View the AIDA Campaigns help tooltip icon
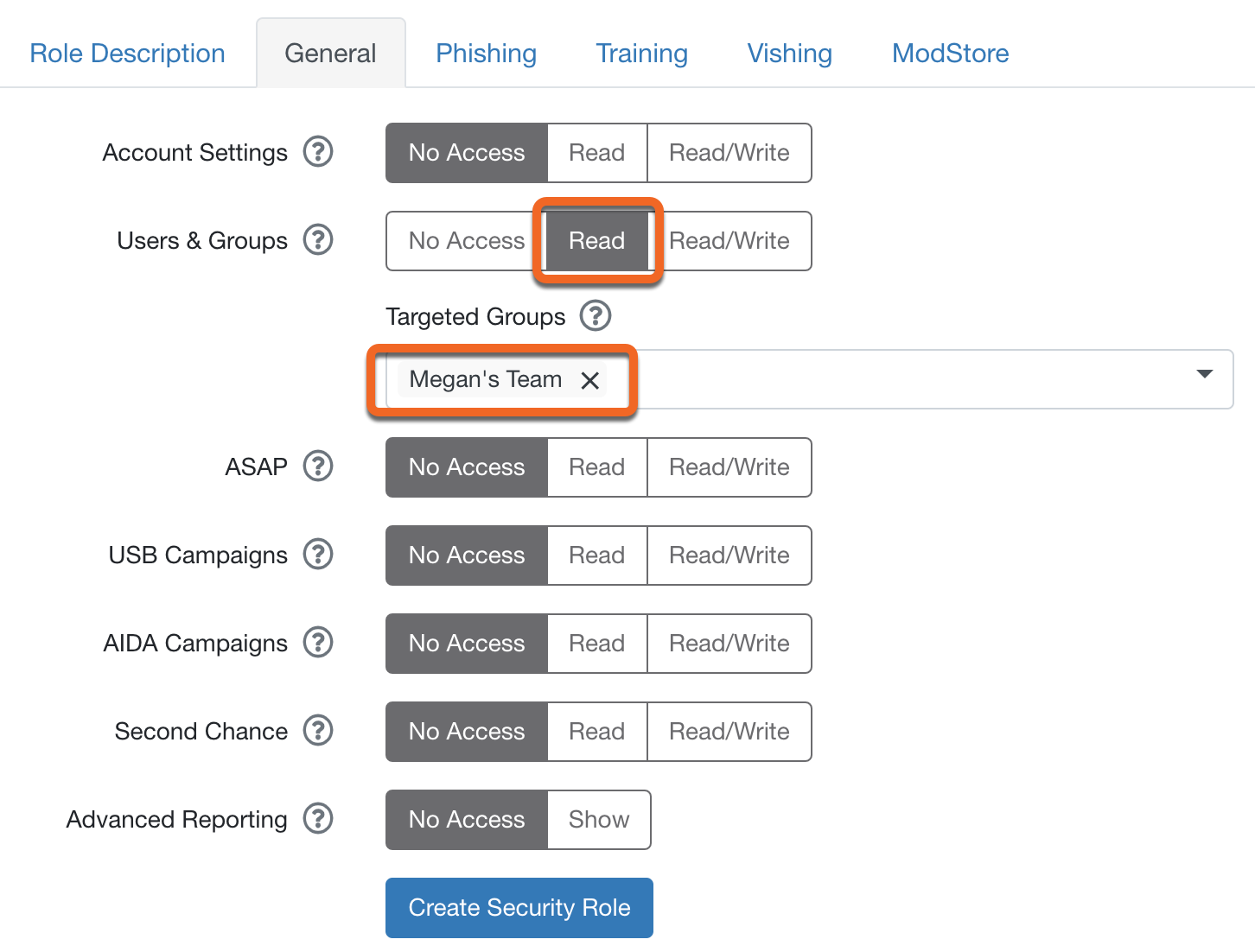 [x=318, y=643]
